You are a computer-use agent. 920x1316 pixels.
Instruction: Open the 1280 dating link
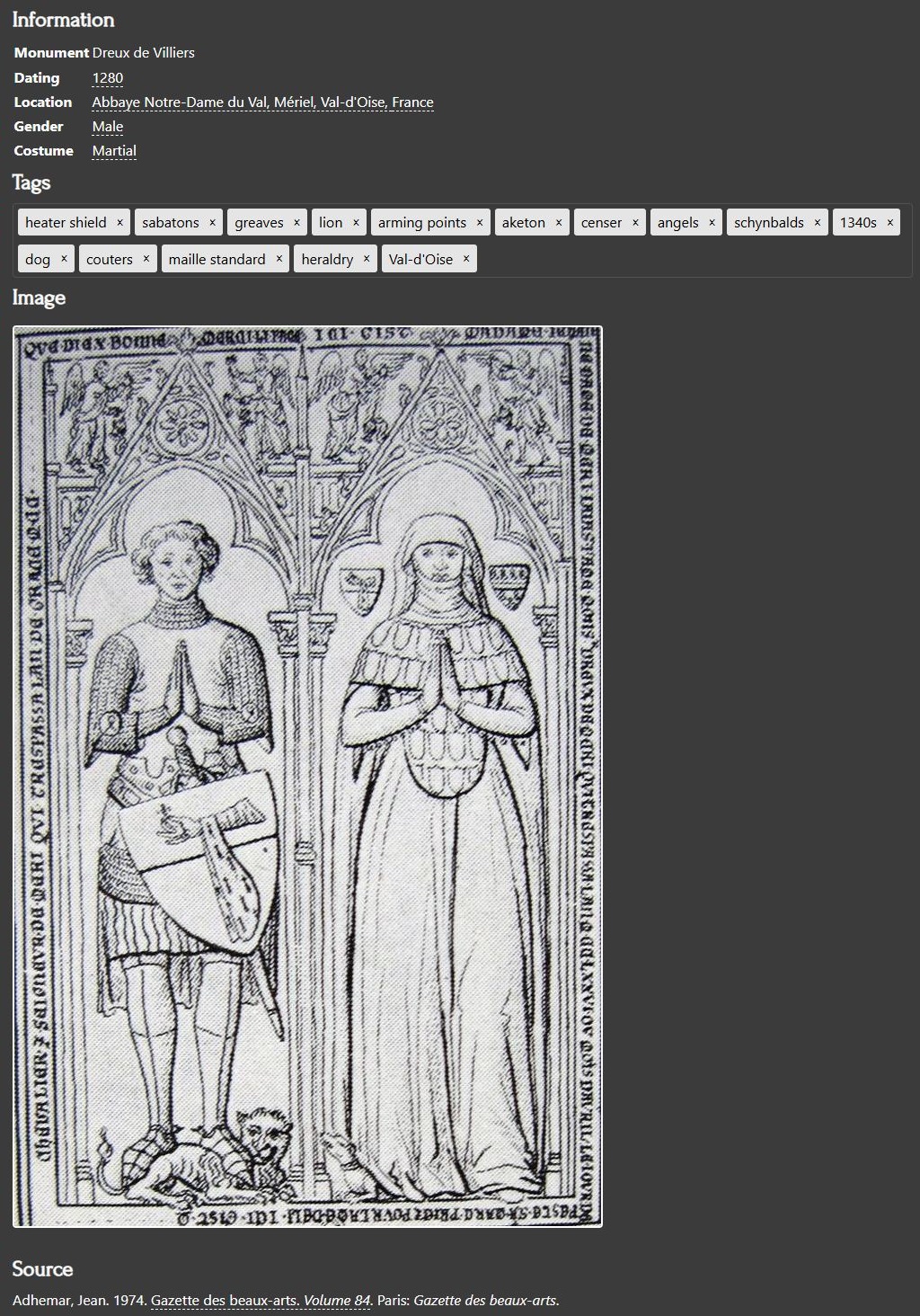tap(108, 78)
